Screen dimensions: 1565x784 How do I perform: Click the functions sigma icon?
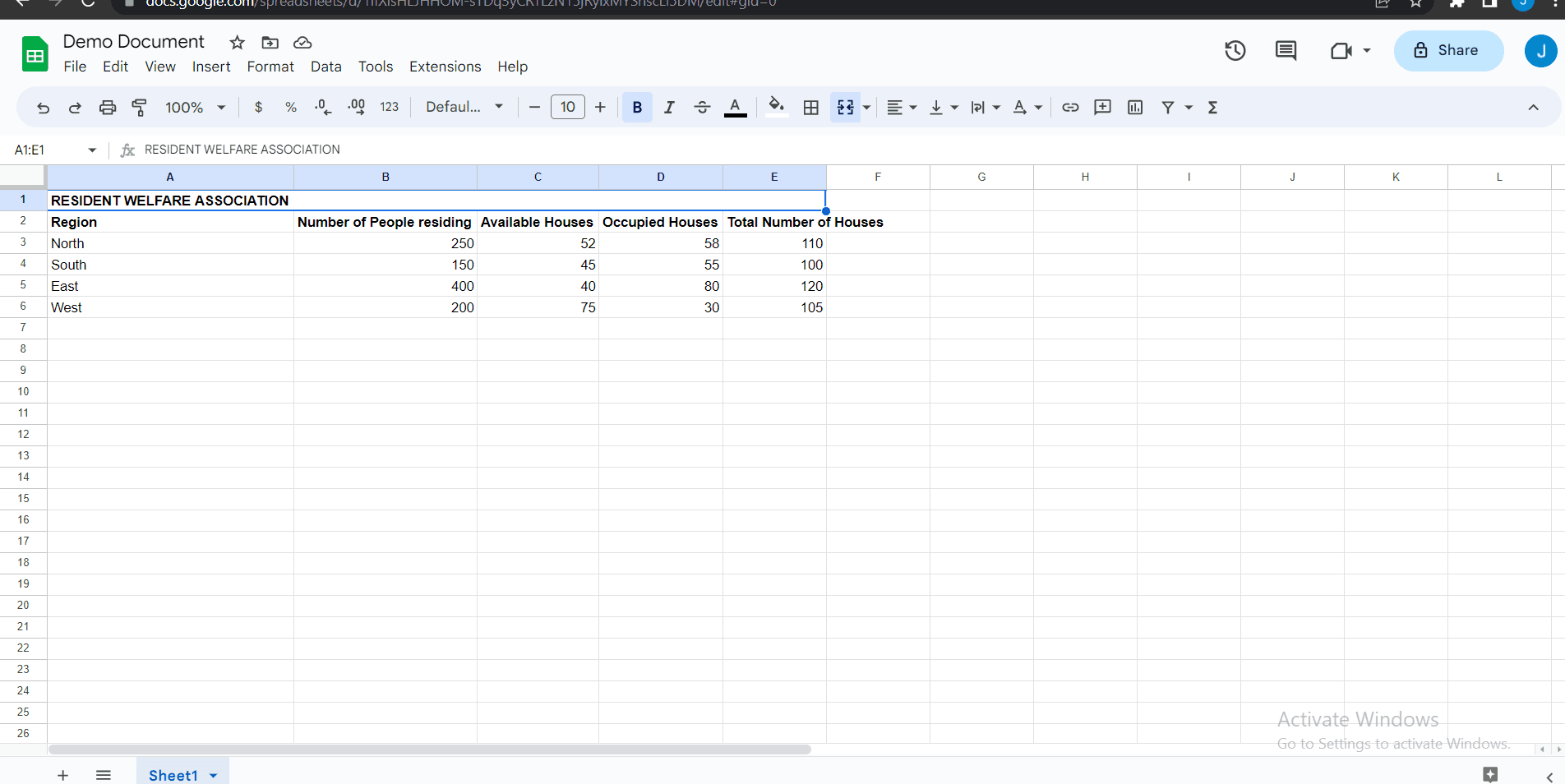1212,108
